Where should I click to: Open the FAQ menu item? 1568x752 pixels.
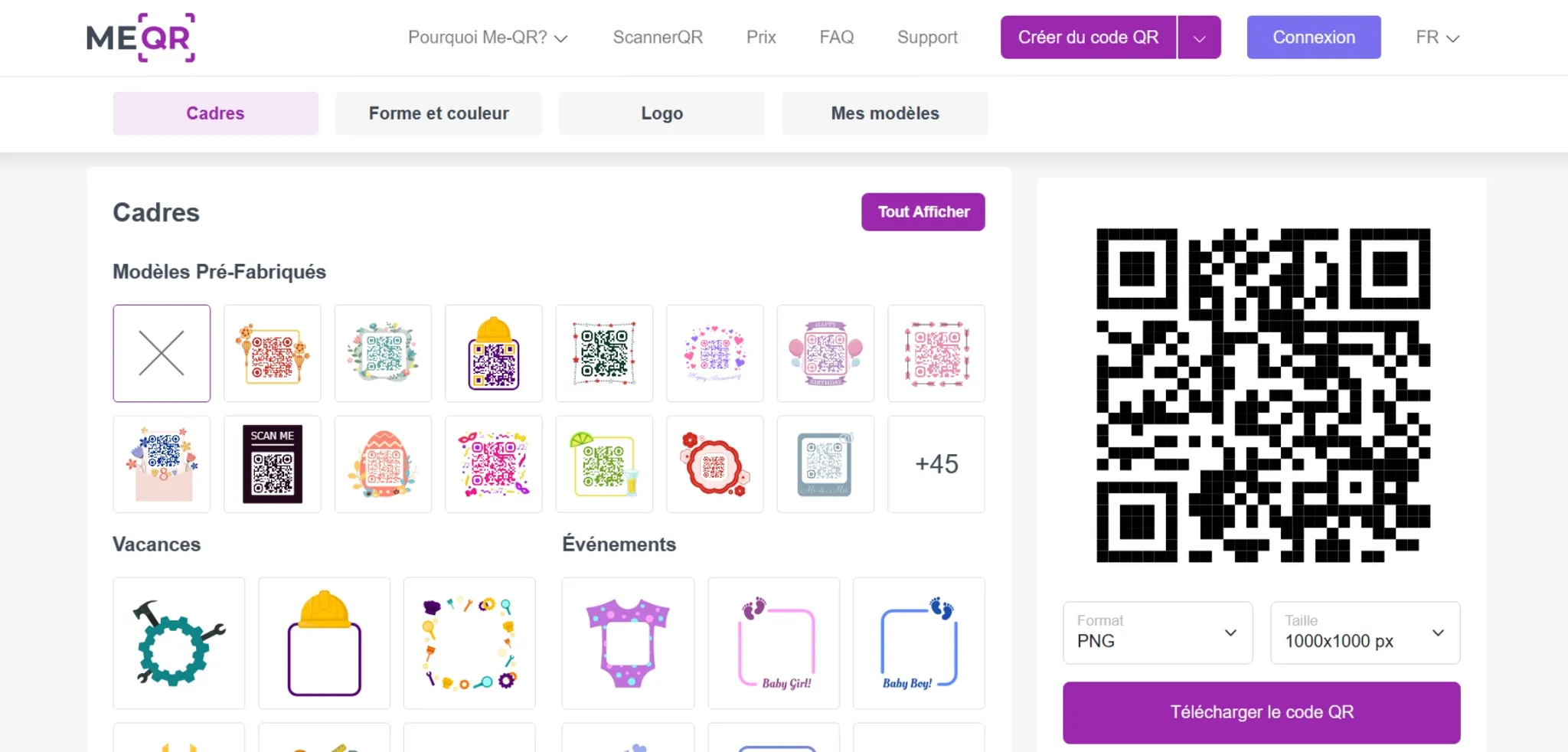[x=836, y=38]
